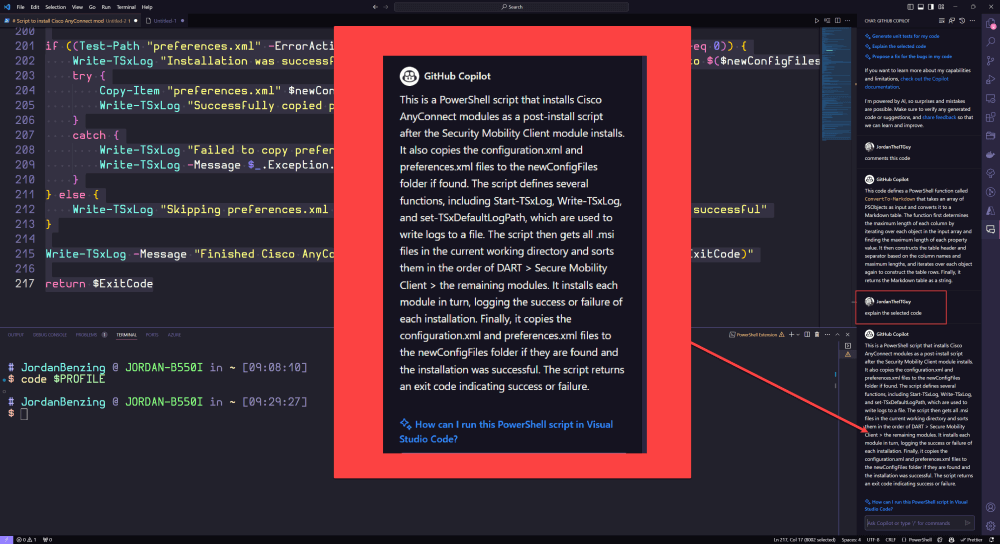The height and width of the screenshot is (544, 1000).
Task: Clear the Copilot chat session
Action: click(x=941, y=20)
